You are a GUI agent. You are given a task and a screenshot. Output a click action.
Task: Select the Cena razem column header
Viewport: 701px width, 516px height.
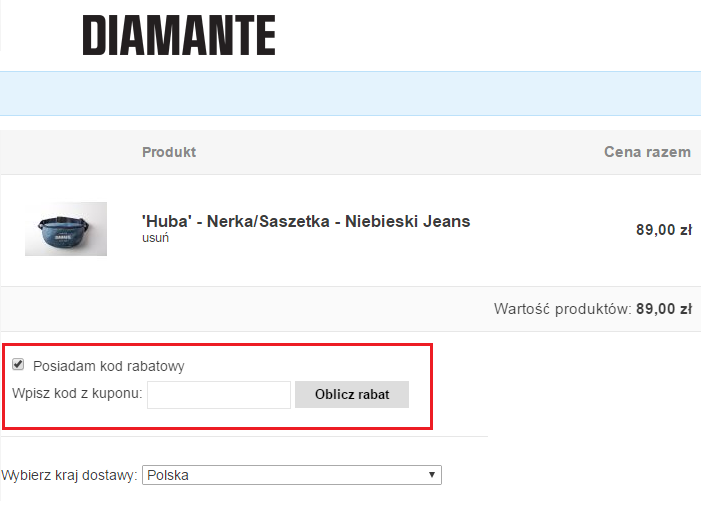(647, 152)
